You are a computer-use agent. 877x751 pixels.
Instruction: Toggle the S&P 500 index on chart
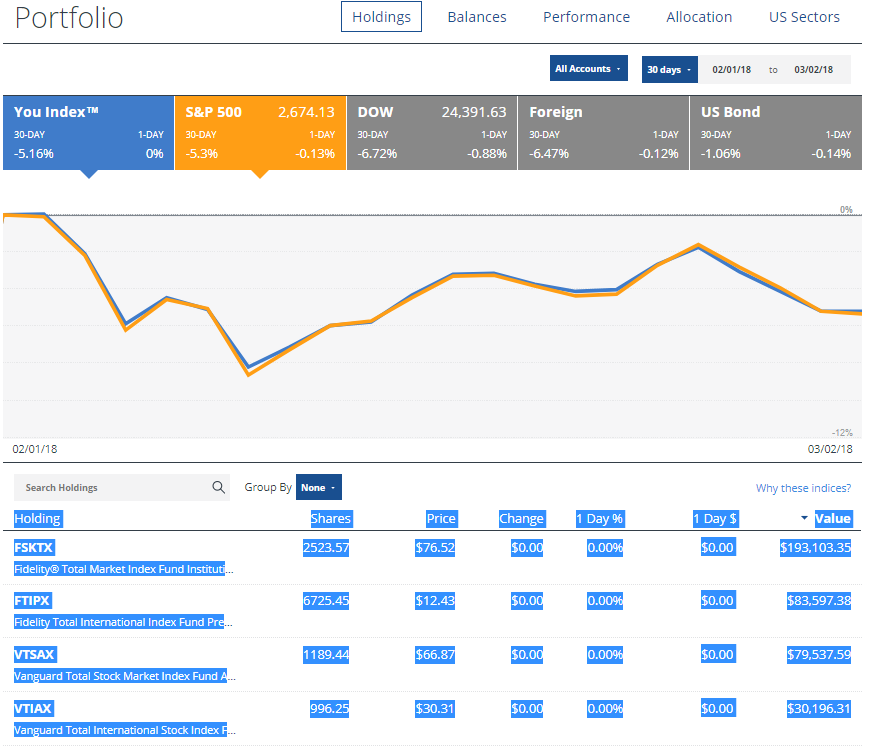coord(260,132)
